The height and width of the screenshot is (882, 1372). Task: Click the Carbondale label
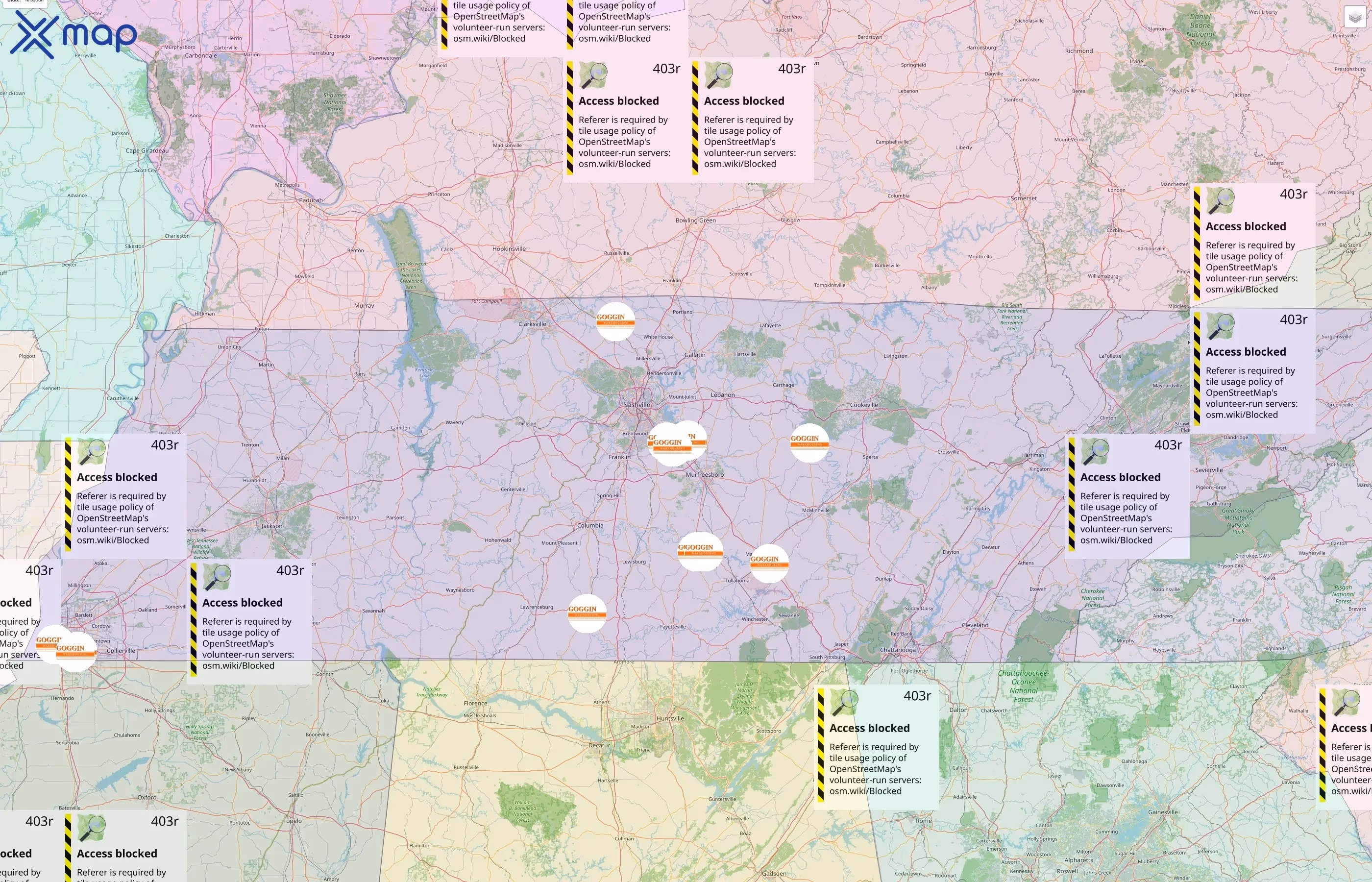[201, 55]
